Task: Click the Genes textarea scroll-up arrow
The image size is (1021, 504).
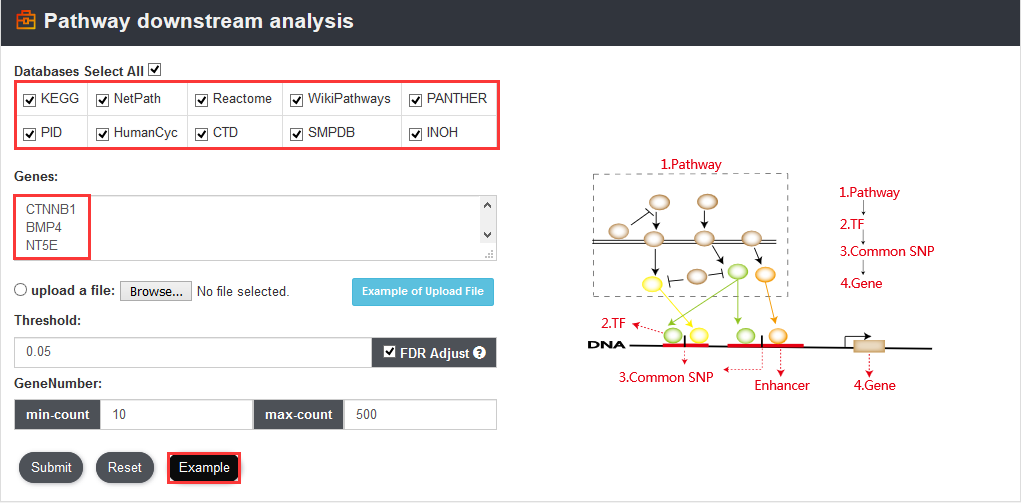Action: pos(488,205)
